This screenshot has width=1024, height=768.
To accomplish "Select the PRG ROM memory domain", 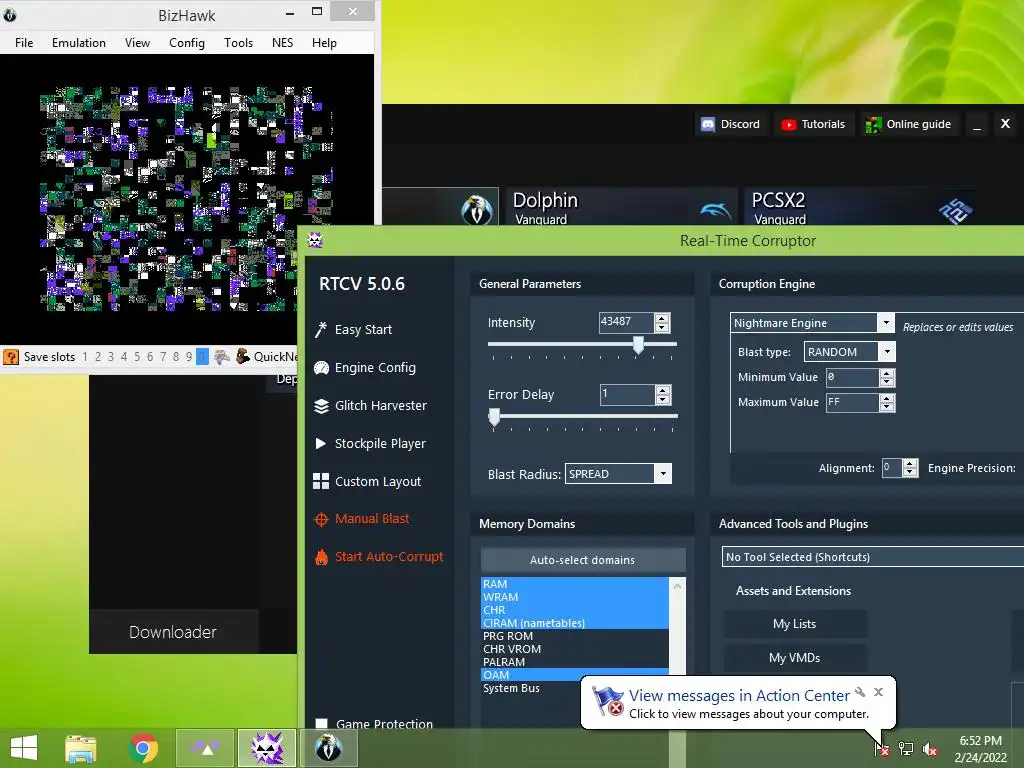I will 575,636.
